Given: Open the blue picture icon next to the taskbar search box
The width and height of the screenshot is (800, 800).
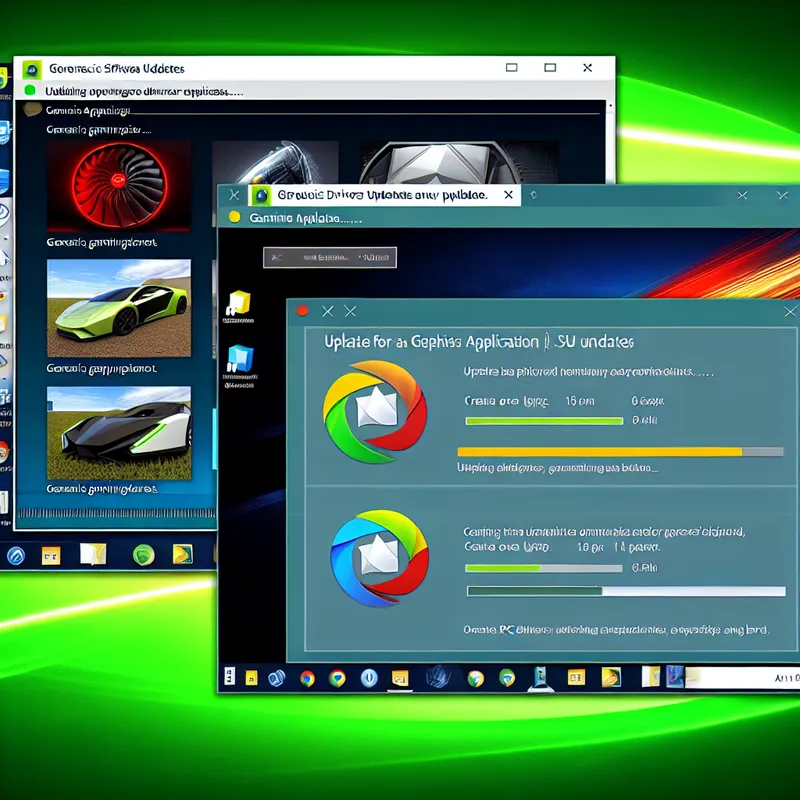Looking at the screenshot, I should click(675, 676).
